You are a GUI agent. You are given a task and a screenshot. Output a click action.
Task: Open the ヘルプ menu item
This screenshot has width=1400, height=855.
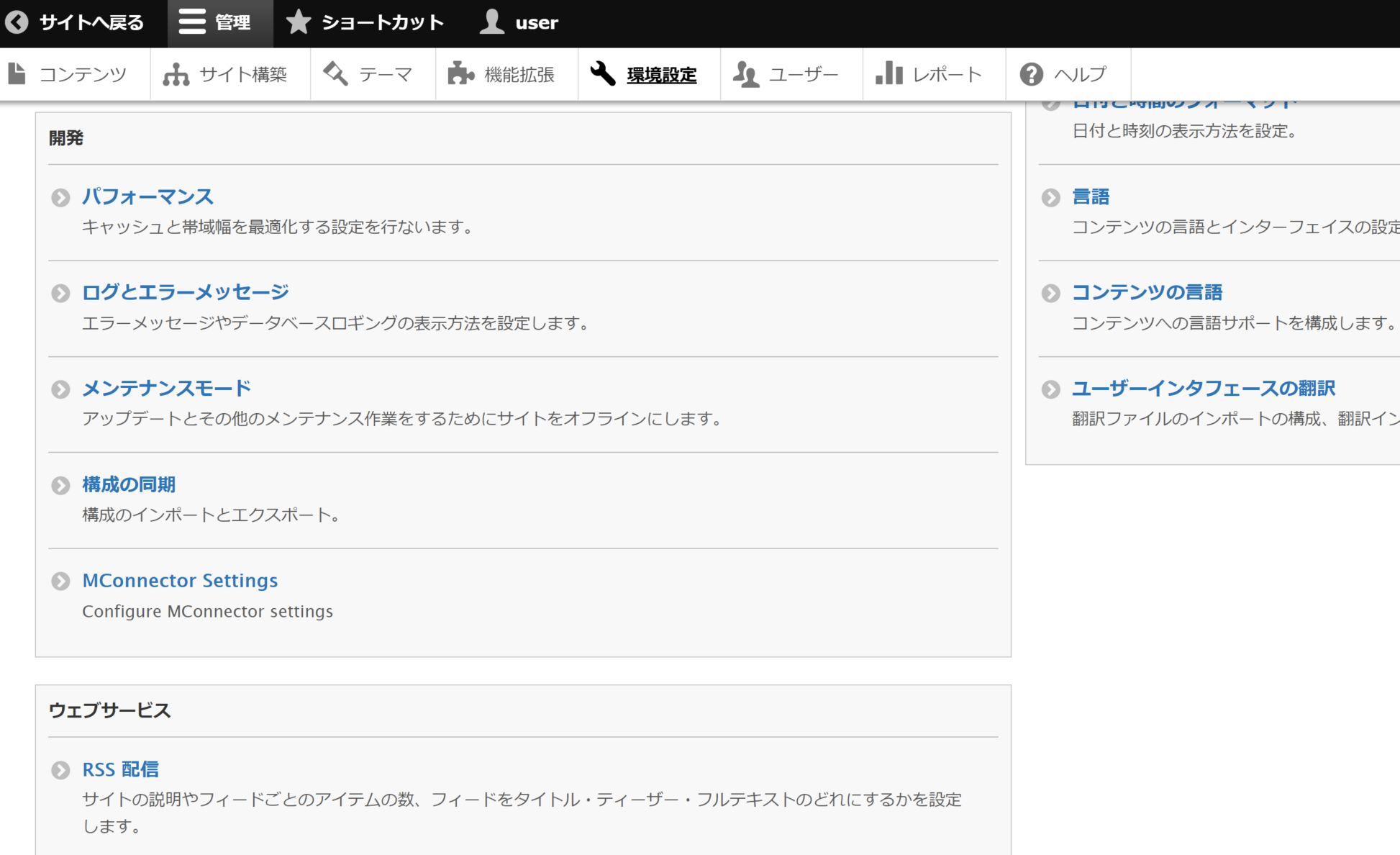coord(1068,74)
